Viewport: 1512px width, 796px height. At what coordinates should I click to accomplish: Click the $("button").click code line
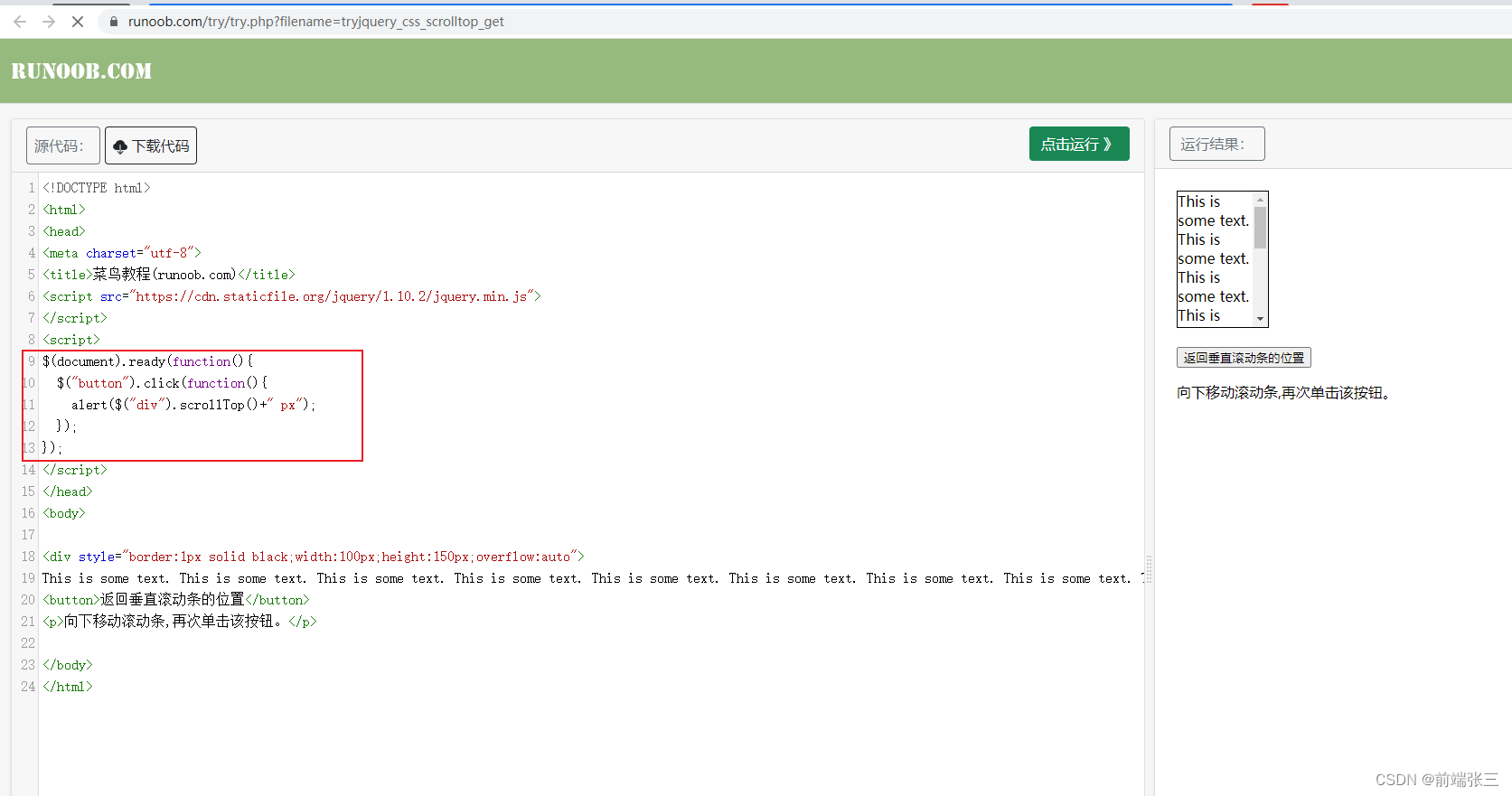[x=162, y=383]
